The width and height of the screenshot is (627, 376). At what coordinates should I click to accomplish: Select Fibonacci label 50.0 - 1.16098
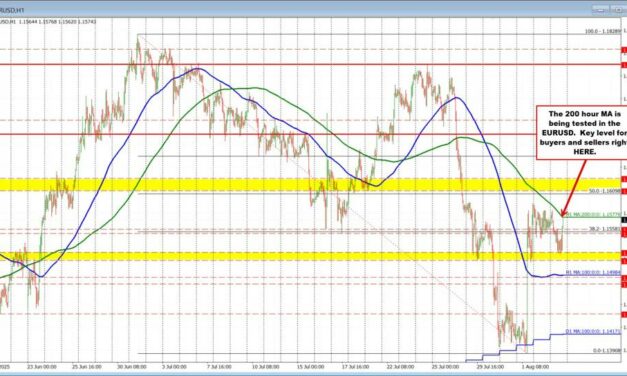(x=605, y=191)
